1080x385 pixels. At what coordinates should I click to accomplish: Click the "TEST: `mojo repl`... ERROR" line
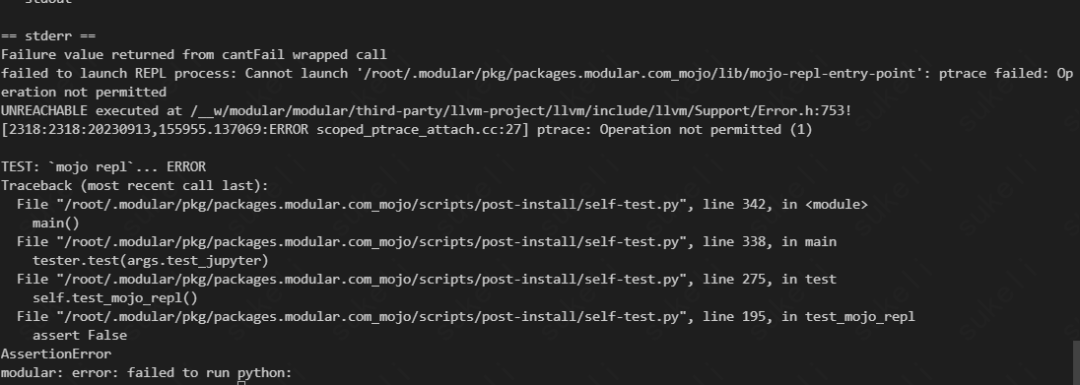point(103,166)
